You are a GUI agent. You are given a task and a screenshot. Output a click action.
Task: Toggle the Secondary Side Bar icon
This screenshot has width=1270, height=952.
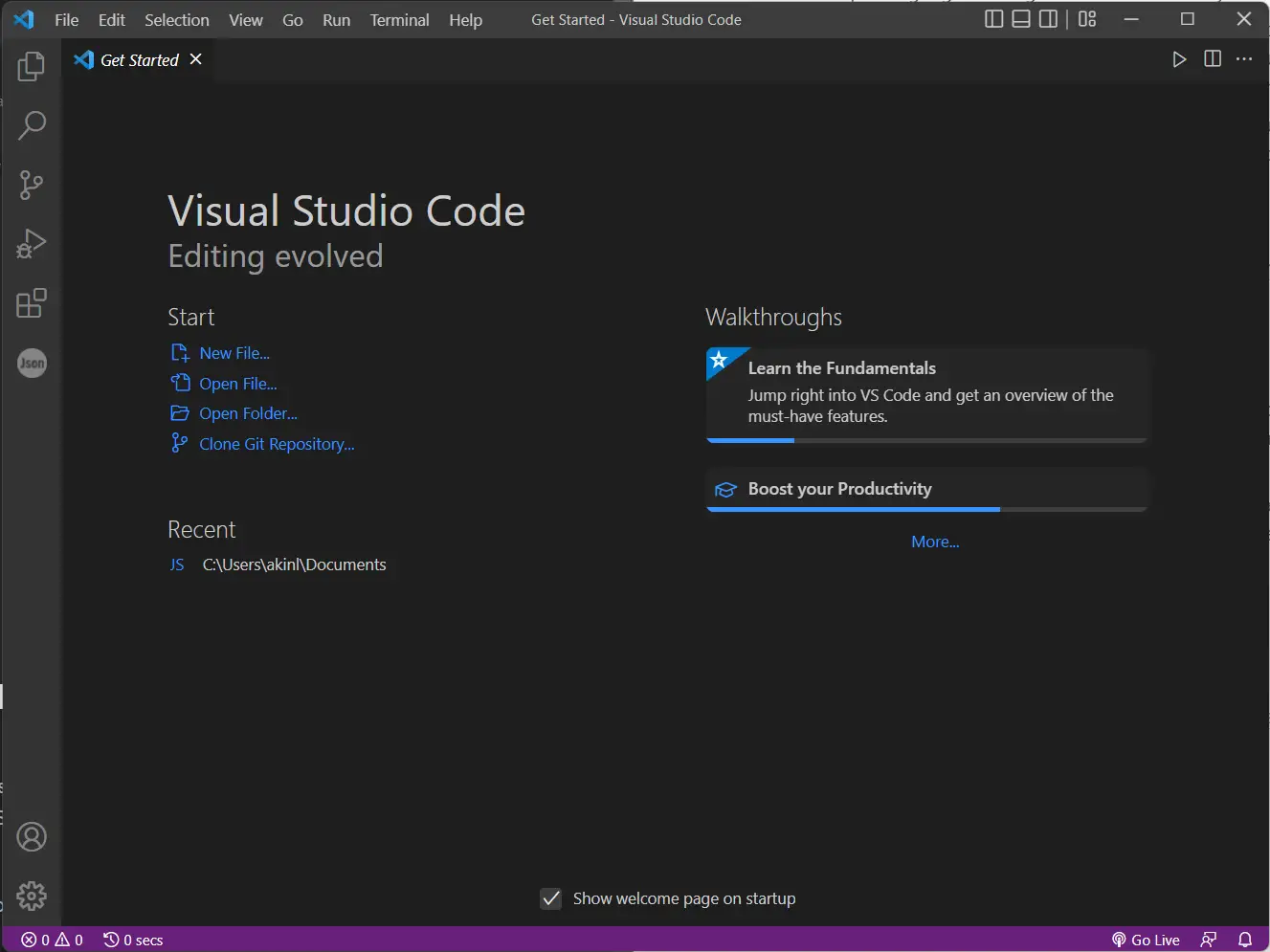pyautogui.click(x=1048, y=18)
